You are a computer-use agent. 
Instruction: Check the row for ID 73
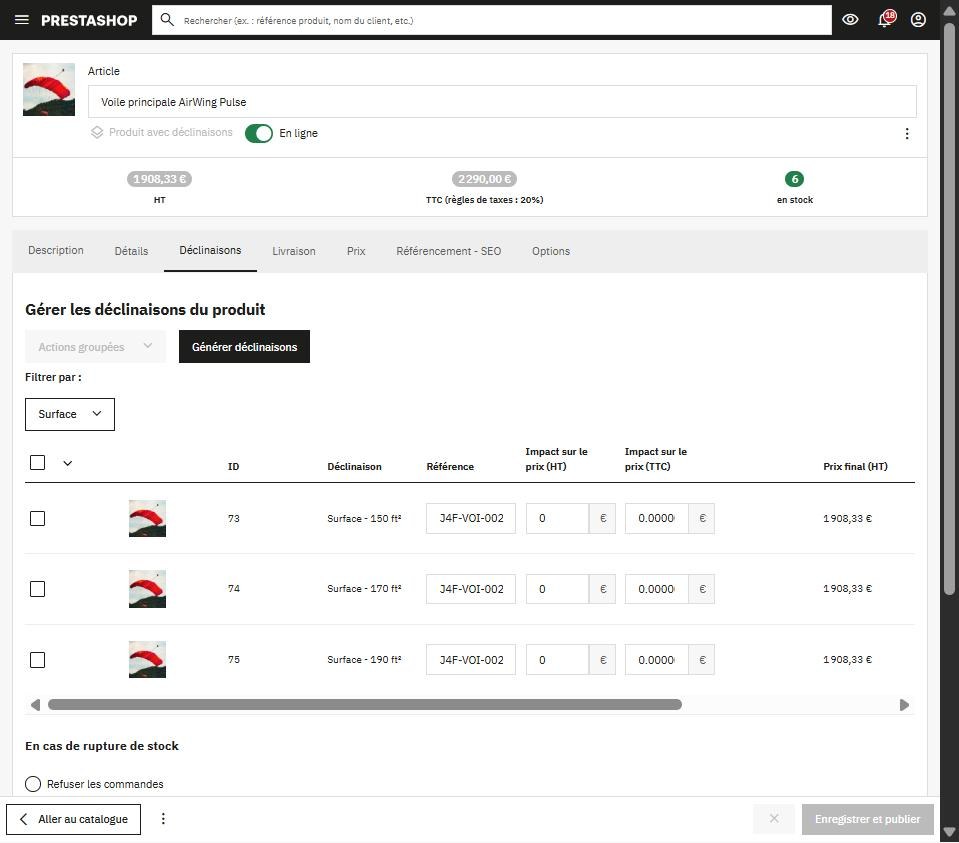click(x=37, y=518)
